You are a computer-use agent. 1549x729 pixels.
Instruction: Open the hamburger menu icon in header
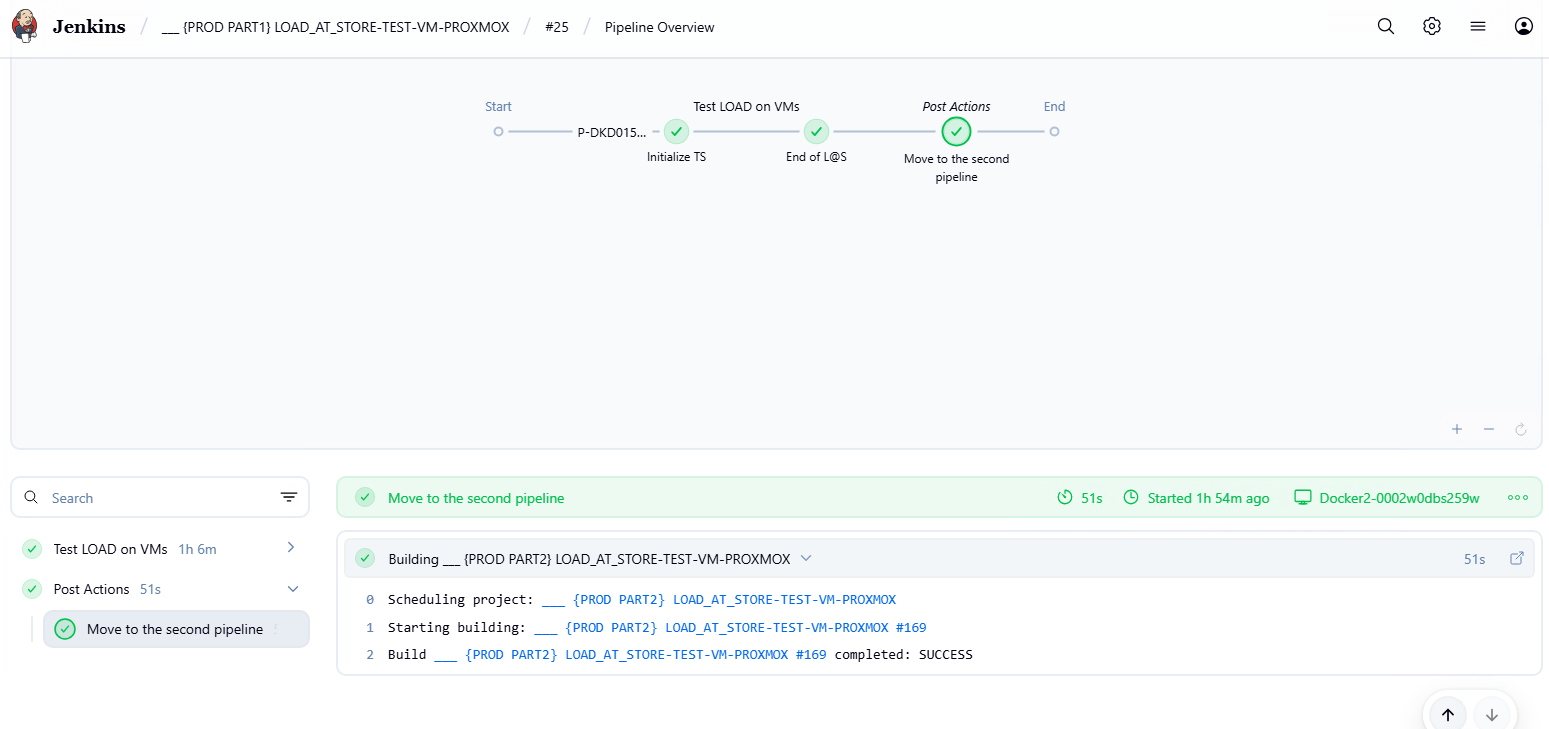click(1478, 27)
